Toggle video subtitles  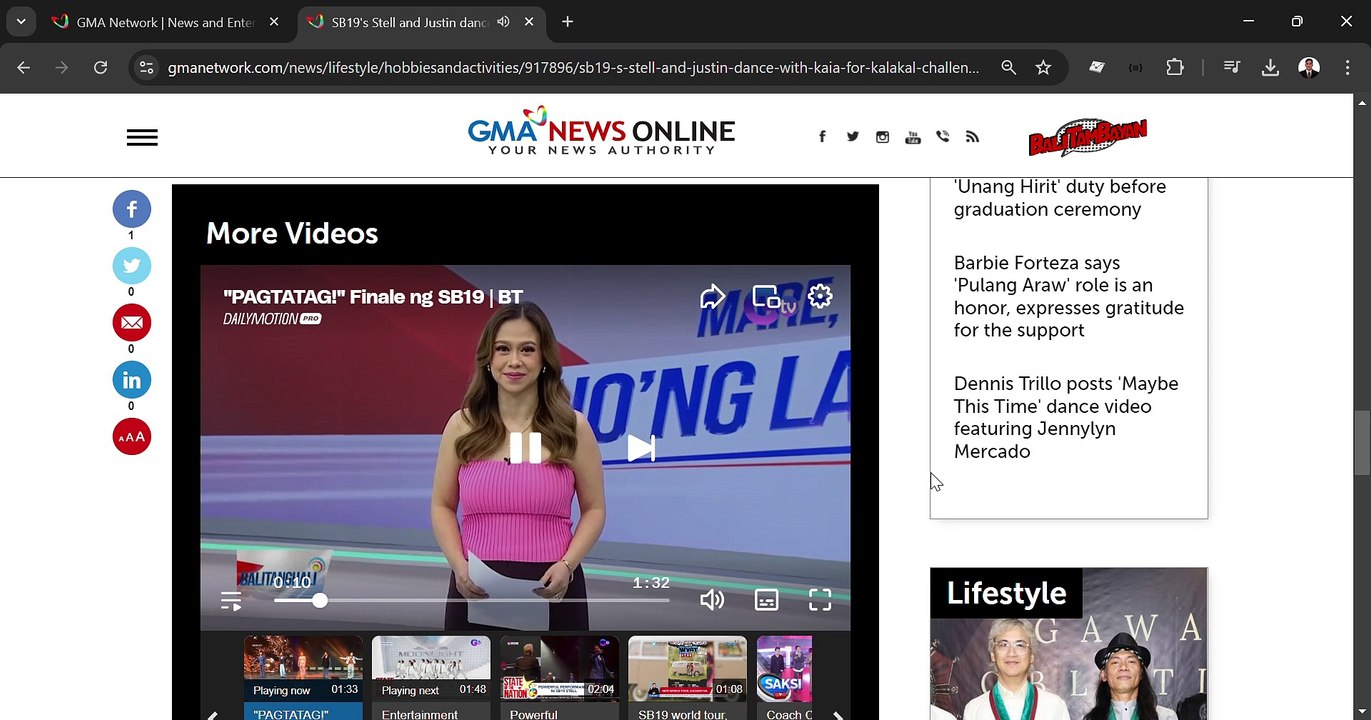point(766,600)
